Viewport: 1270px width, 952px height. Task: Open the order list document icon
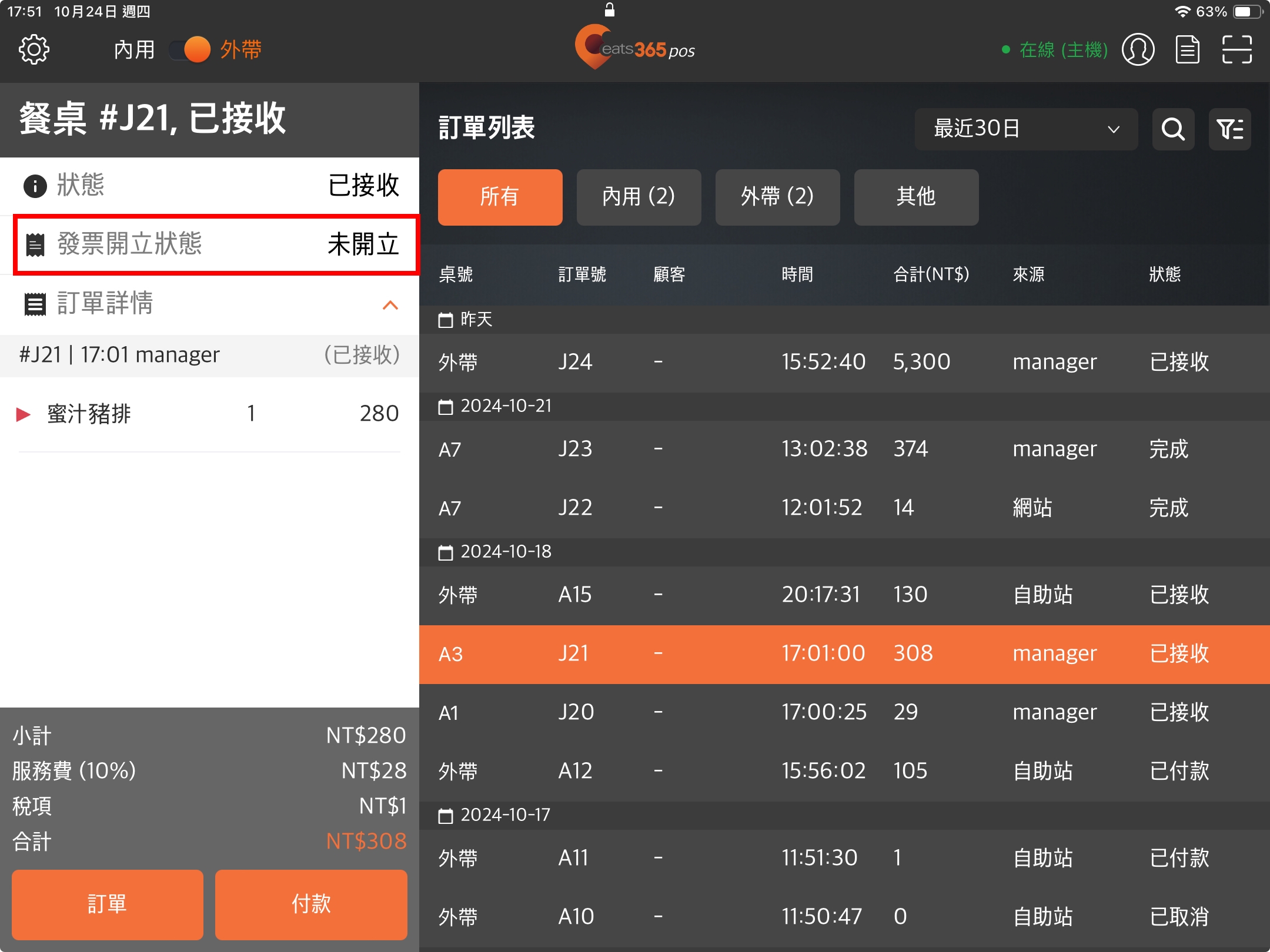click(x=1188, y=50)
